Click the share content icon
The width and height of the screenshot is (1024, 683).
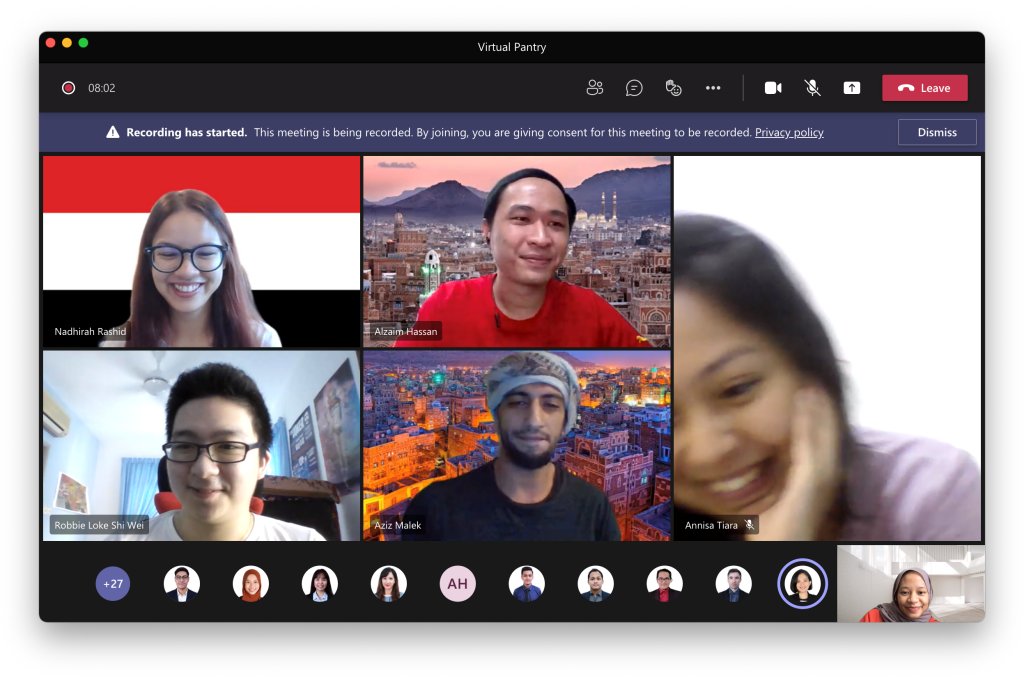[x=852, y=87]
